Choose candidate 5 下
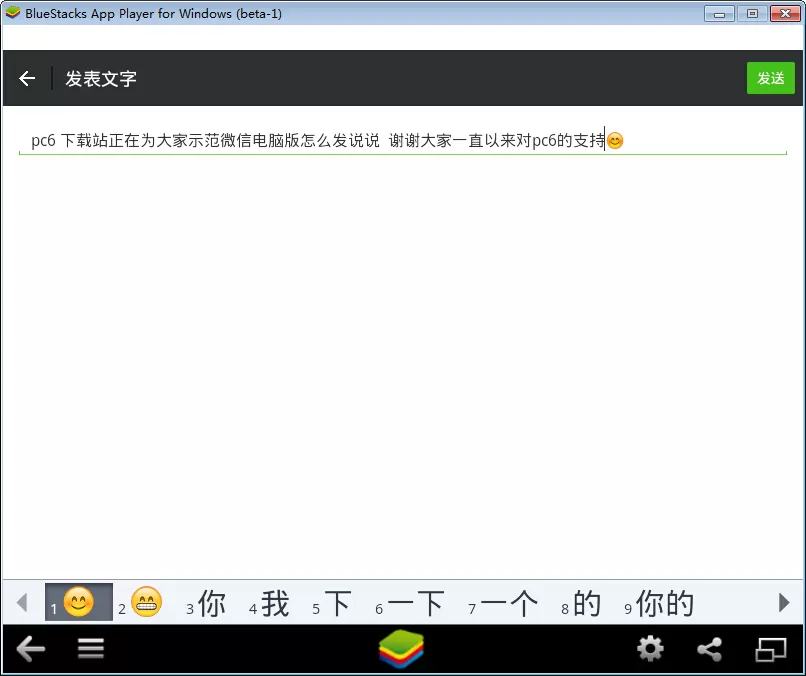Image resolution: width=806 pixels, height=676 pixels. point(332,603)
